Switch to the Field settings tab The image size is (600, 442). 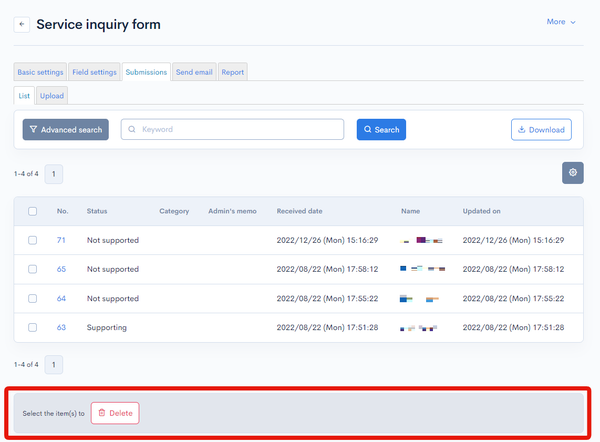[x=95, y=72]
